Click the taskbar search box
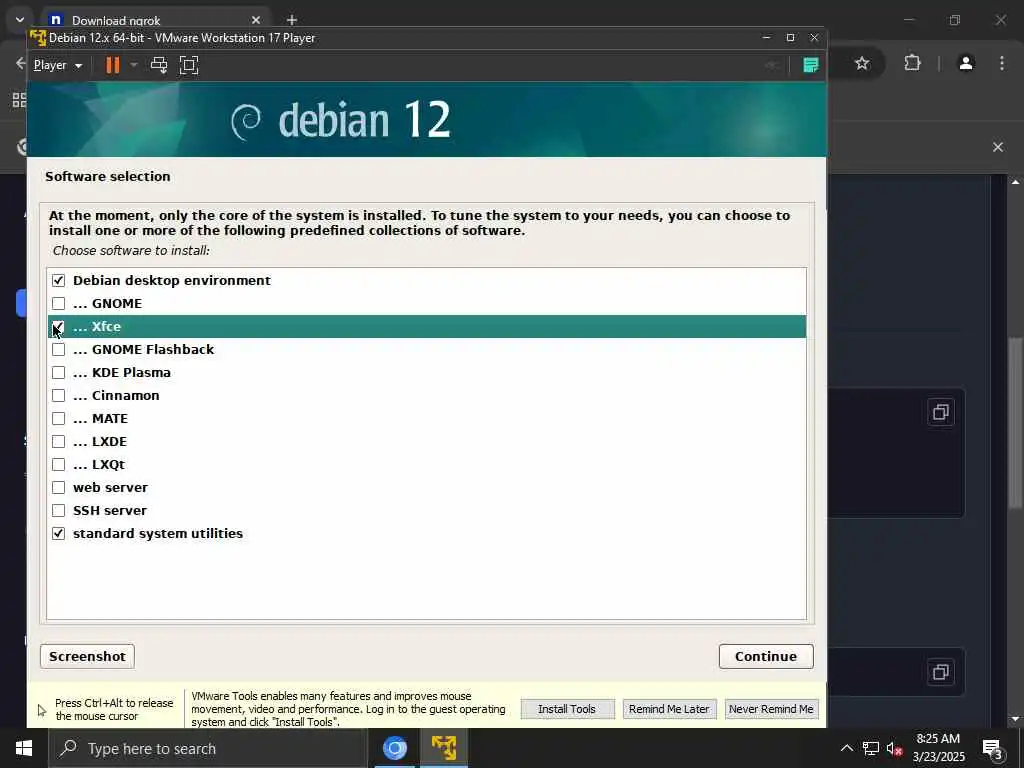This screenshot has height=768, width=1024. point(208,748)
